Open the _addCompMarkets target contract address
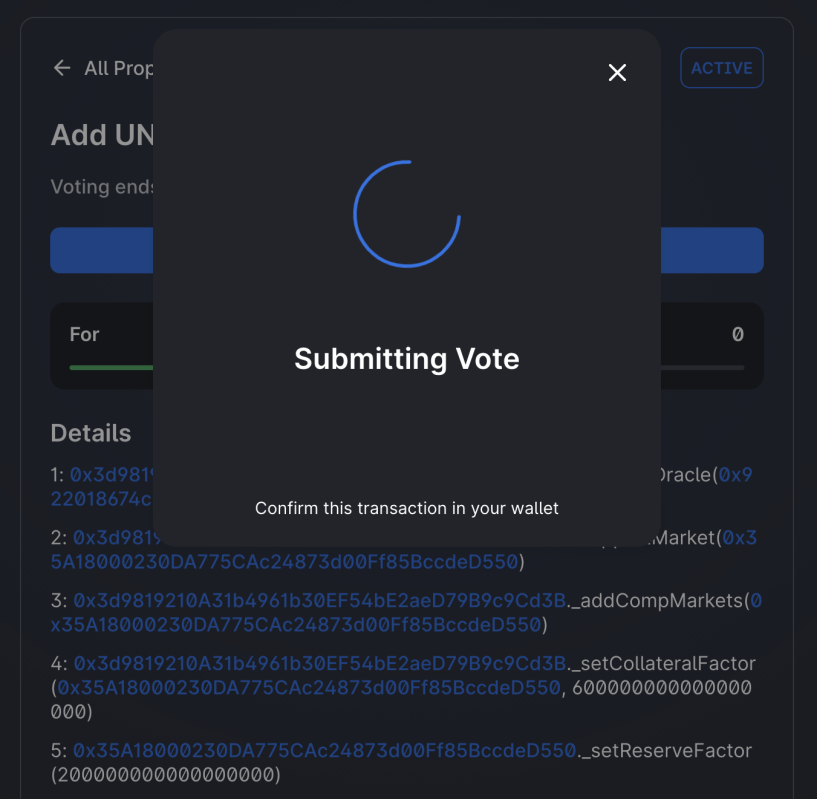The image size is (817, 799). [x=320, y=601]
